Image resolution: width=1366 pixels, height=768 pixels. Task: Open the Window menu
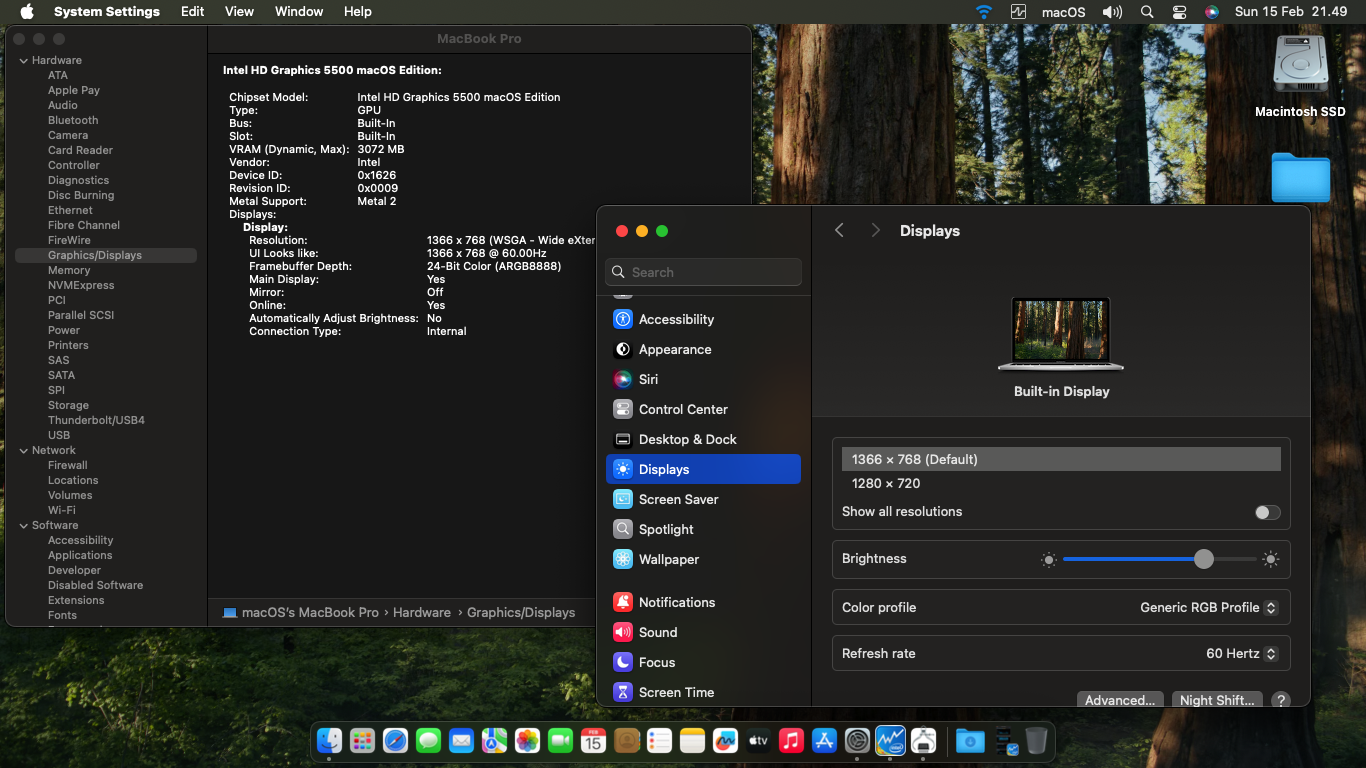click(299, 12)
